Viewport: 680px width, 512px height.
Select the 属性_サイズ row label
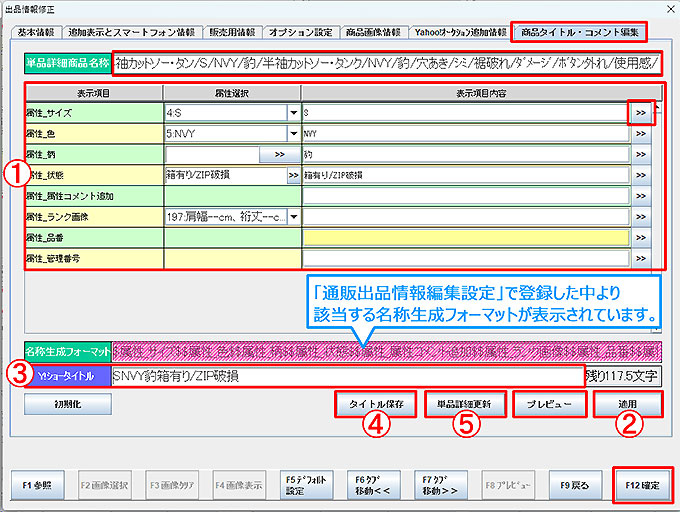(94, 113)
